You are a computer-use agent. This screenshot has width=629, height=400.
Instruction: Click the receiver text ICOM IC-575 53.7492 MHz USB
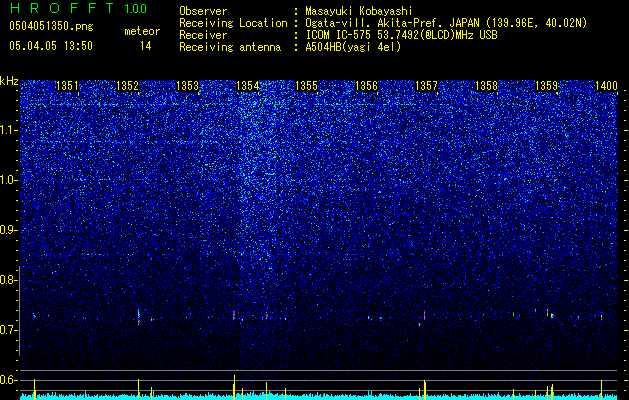(401, 35)
